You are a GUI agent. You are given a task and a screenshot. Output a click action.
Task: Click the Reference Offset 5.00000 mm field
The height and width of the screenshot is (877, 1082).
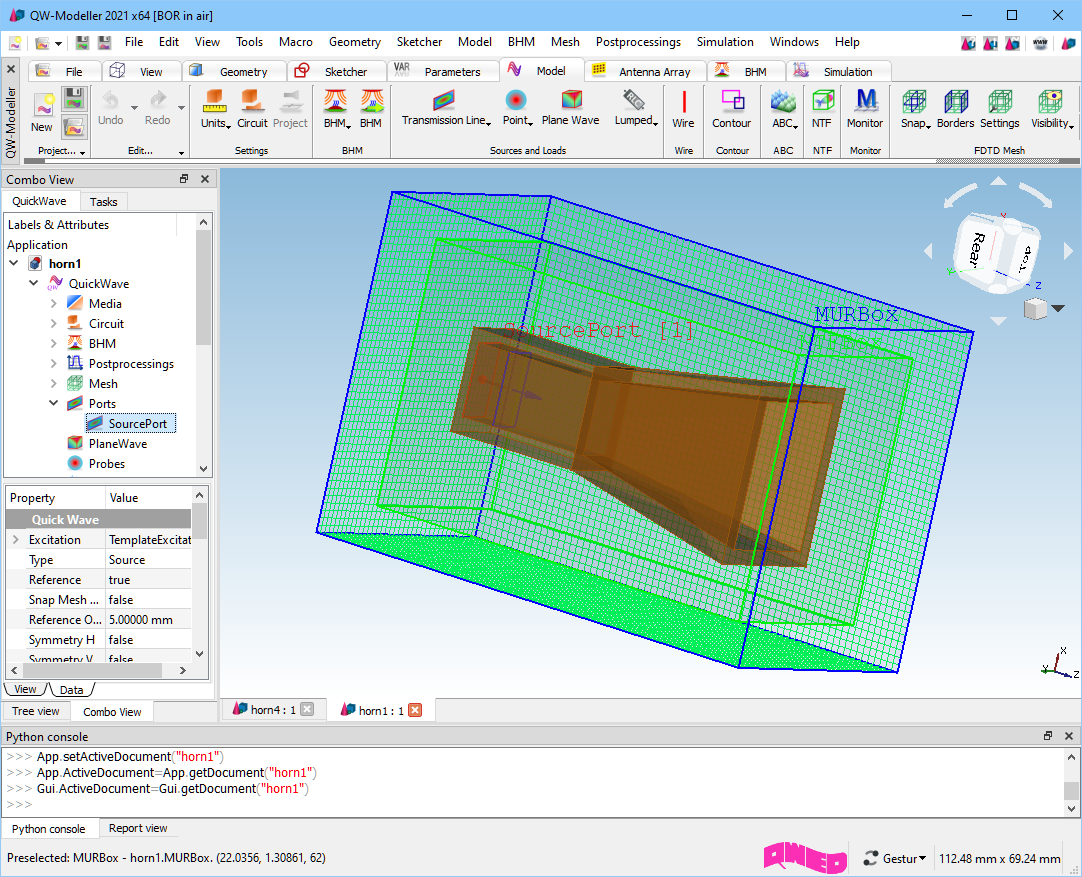pos(148,620)
